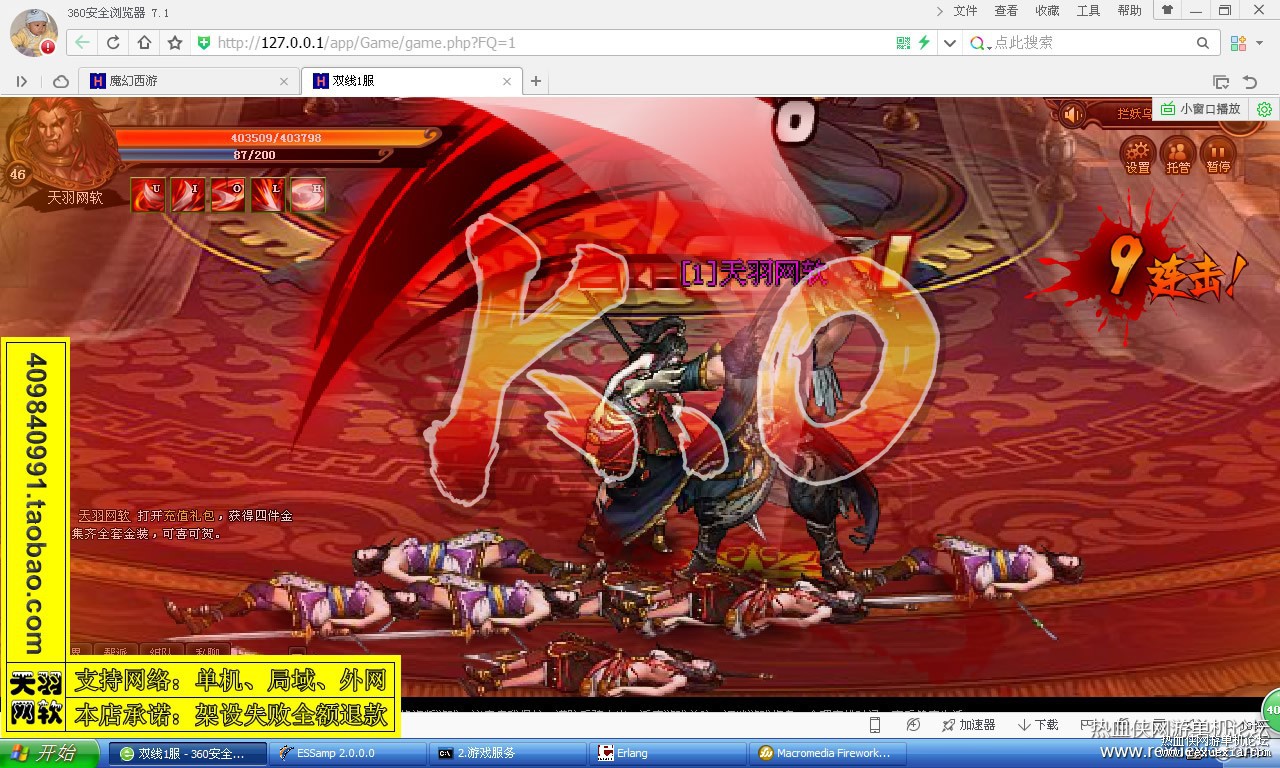This screenshot has height=768, width=1280.
Task: Expand the extensions dropdown arrow
Action: (1260, 43)
